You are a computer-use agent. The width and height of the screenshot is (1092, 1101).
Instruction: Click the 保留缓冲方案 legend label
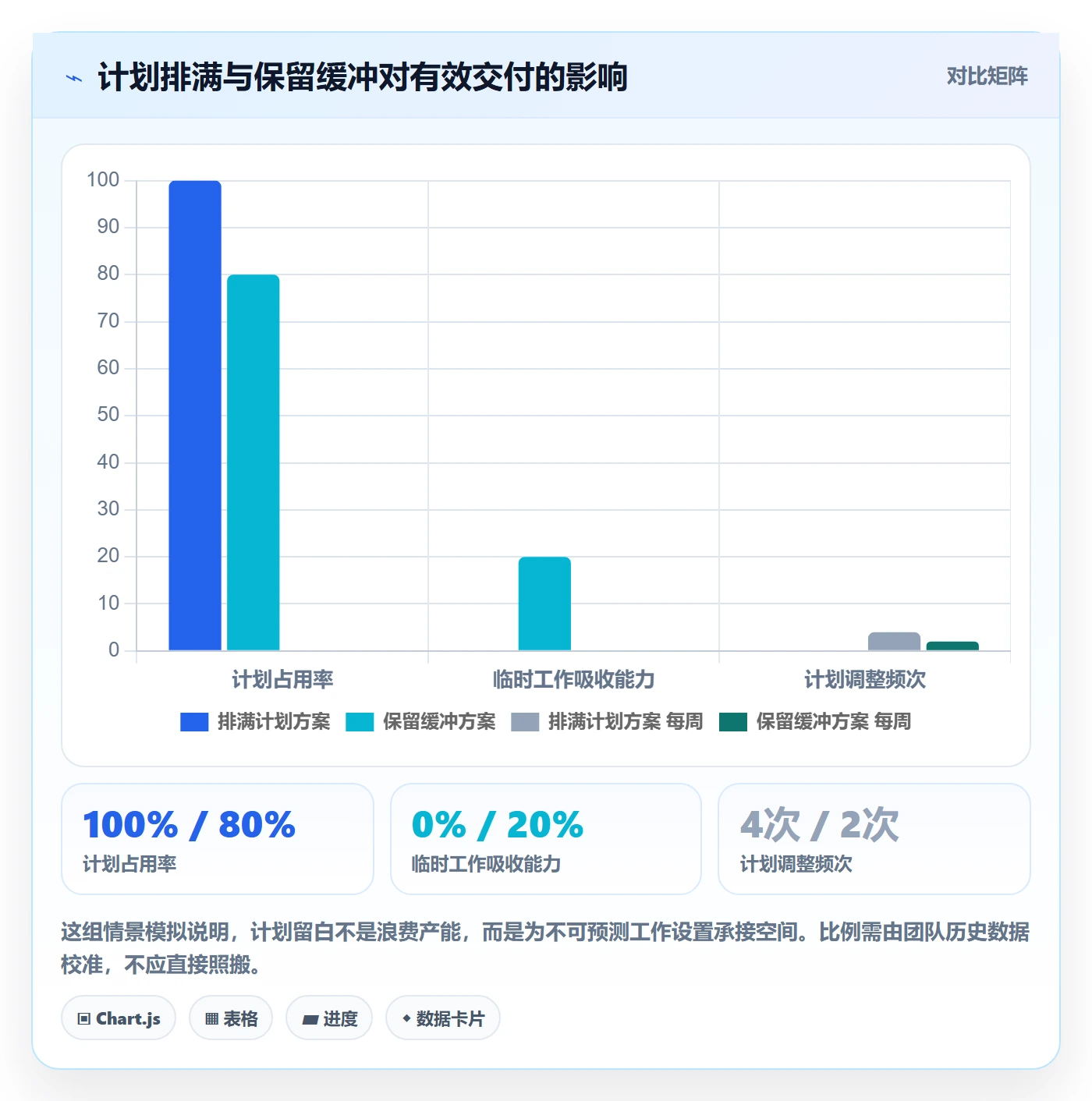[439, 722]
